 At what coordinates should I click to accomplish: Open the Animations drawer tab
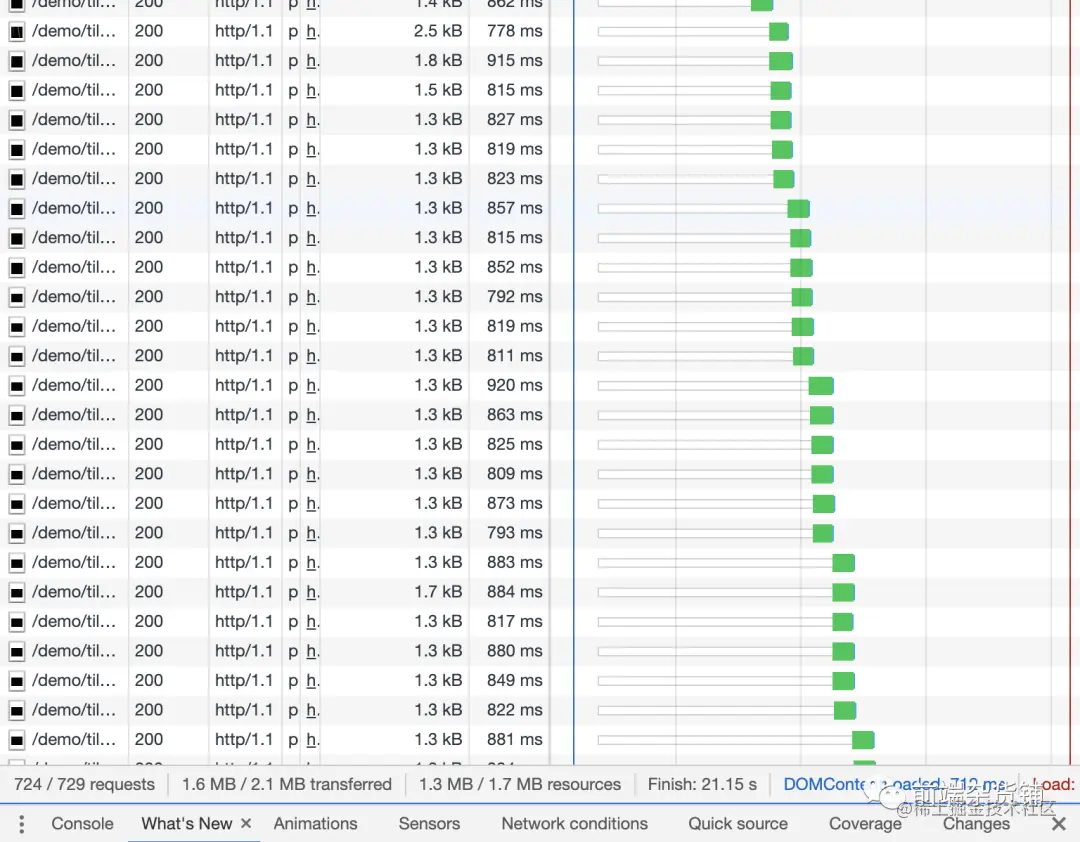[315, 823]
